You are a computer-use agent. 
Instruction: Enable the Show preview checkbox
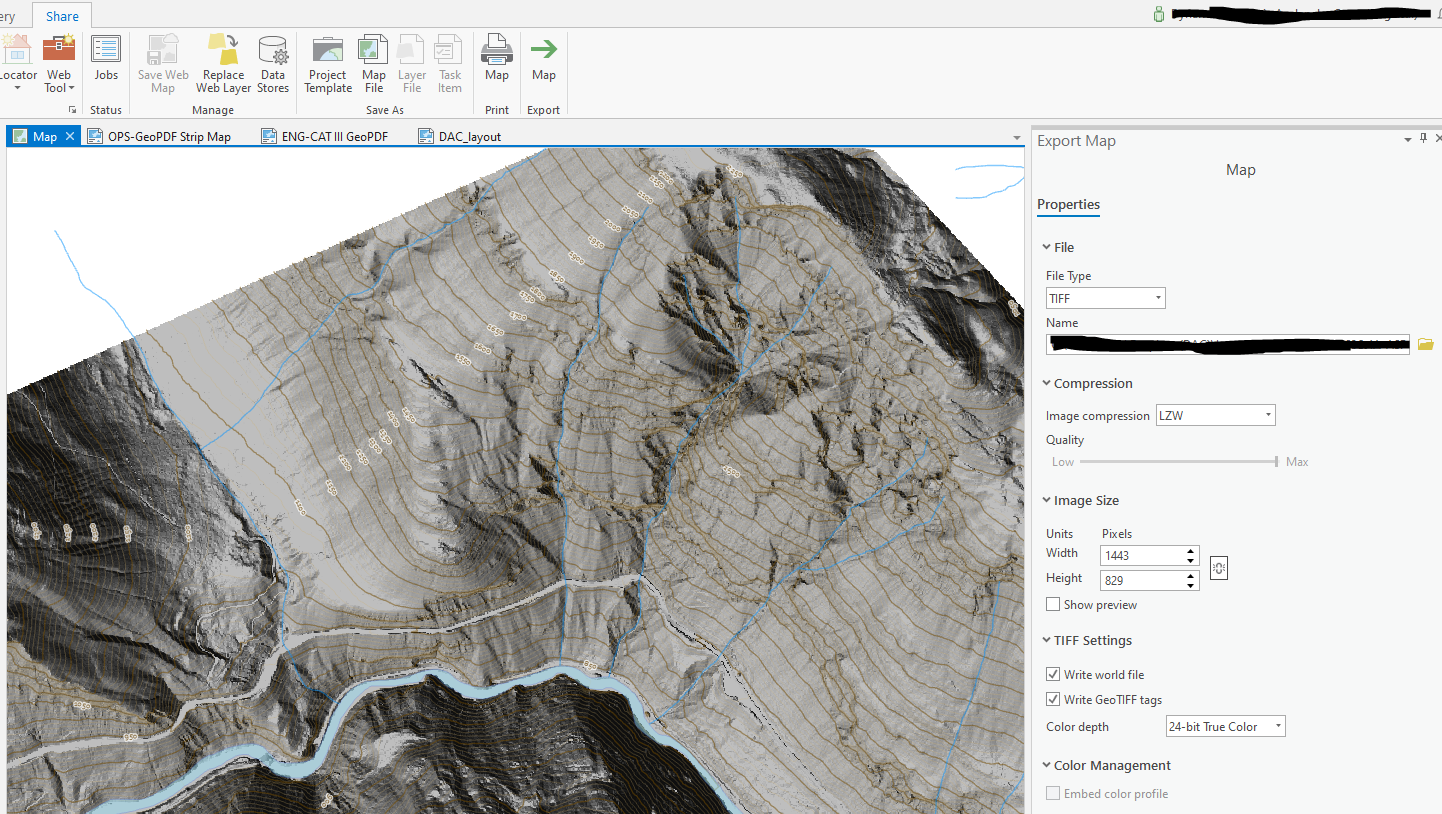[x=1052, y=604]
